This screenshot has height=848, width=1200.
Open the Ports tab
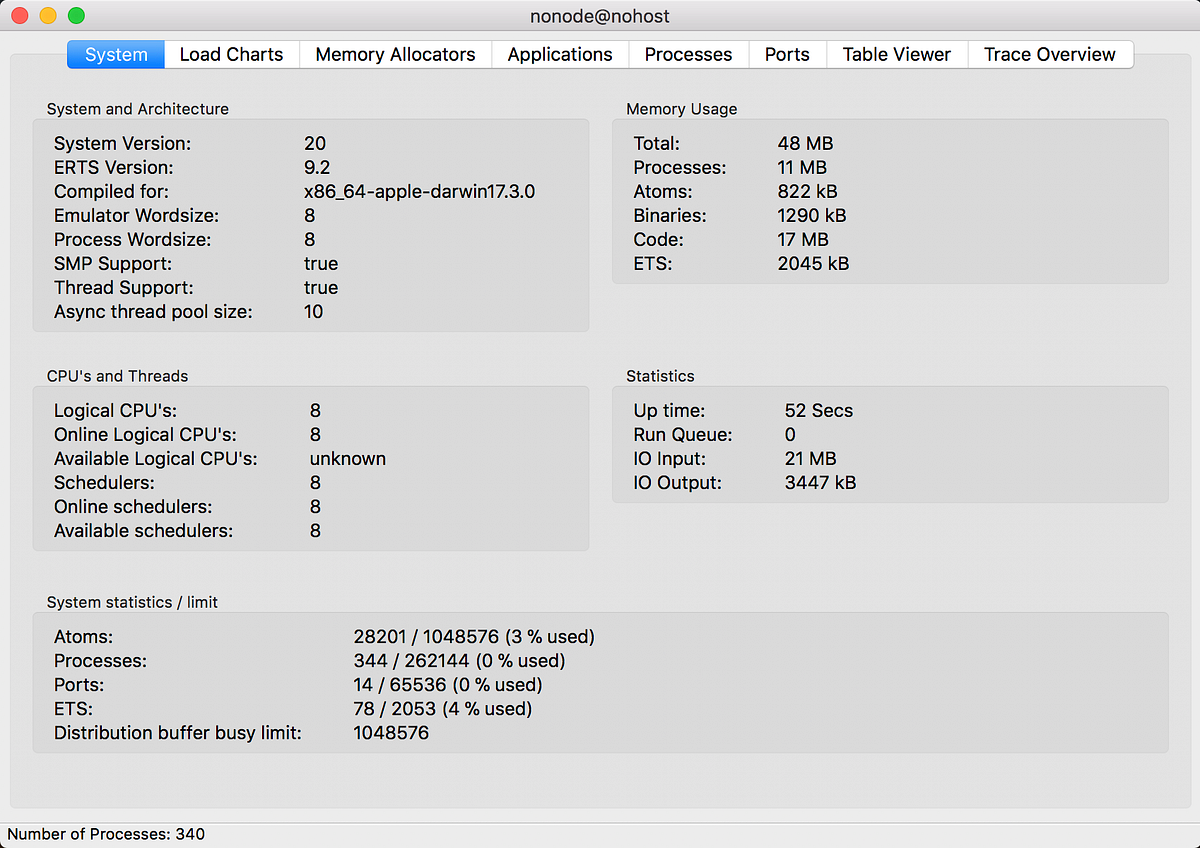787,54
